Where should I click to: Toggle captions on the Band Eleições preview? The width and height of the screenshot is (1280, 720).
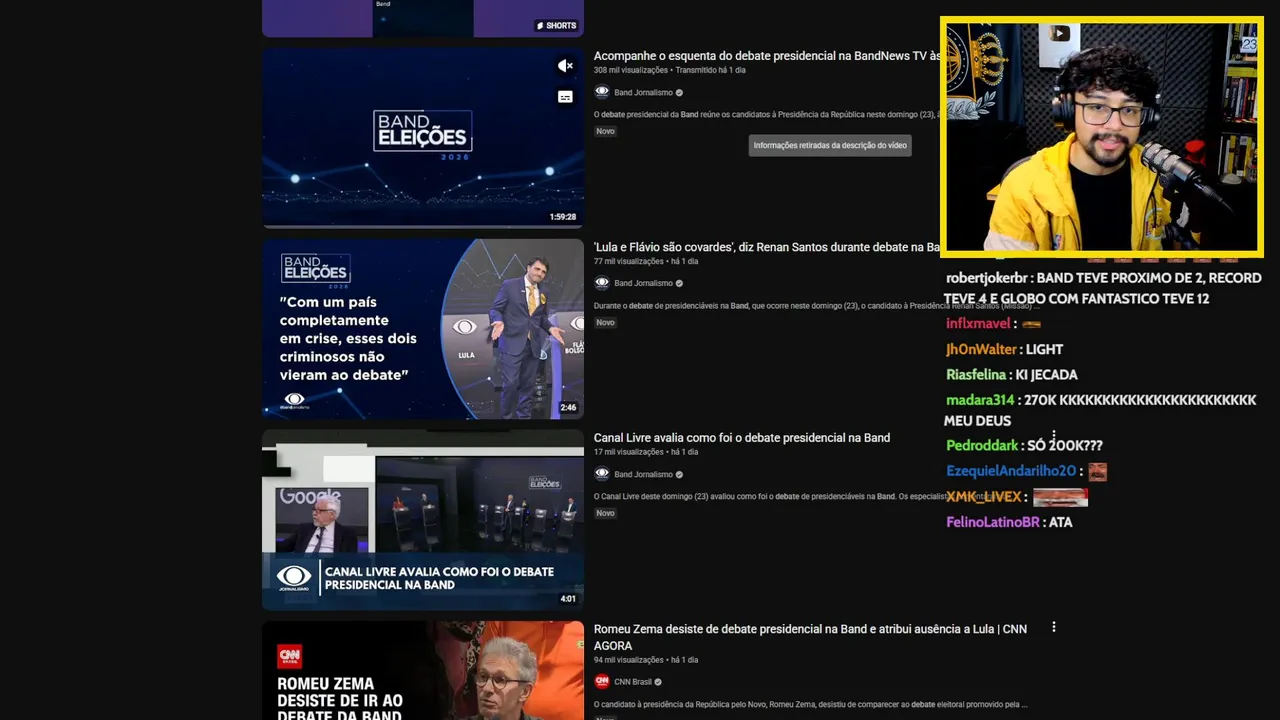coord(565,97)
